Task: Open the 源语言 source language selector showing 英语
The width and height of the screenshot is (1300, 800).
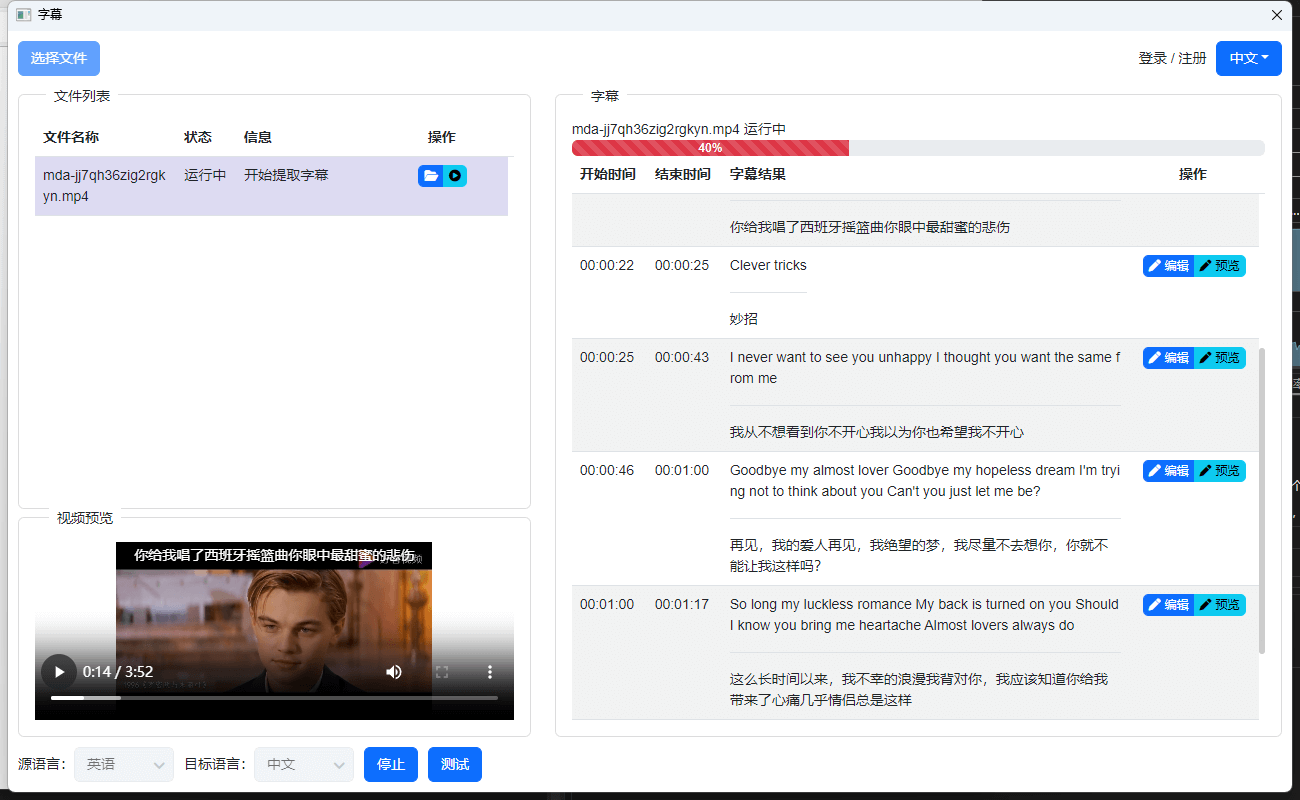Action: (123, 764)
